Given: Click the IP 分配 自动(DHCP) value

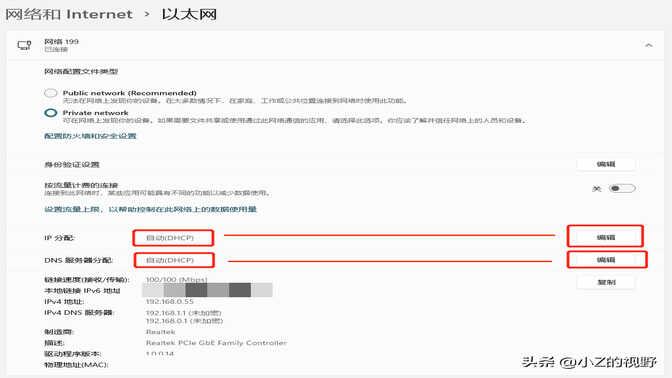Looking at the screenshot, I should pyautogui.click(x=170, y=237).
